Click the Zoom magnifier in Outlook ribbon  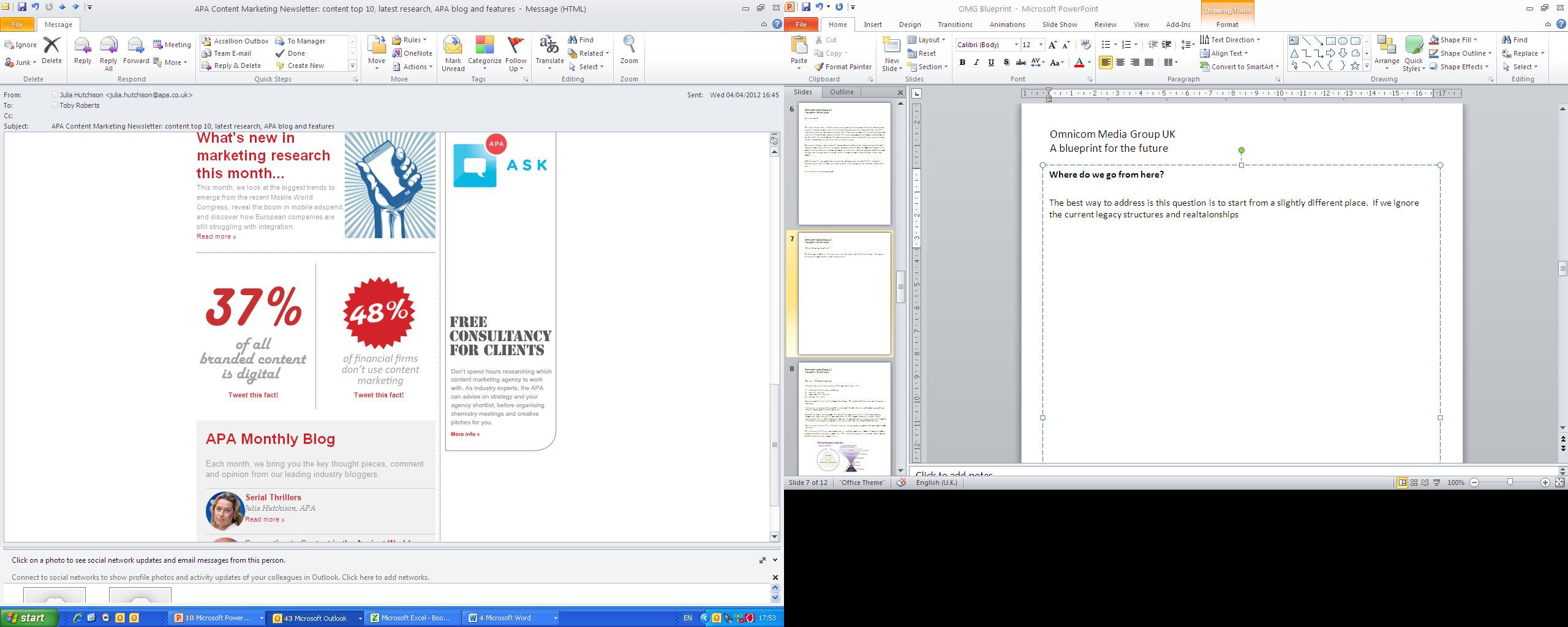(x=629, y=45)
